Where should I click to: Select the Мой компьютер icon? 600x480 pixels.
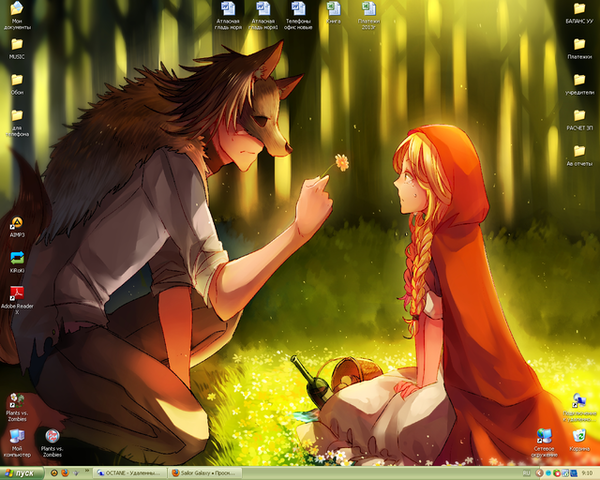click(17, 437)
